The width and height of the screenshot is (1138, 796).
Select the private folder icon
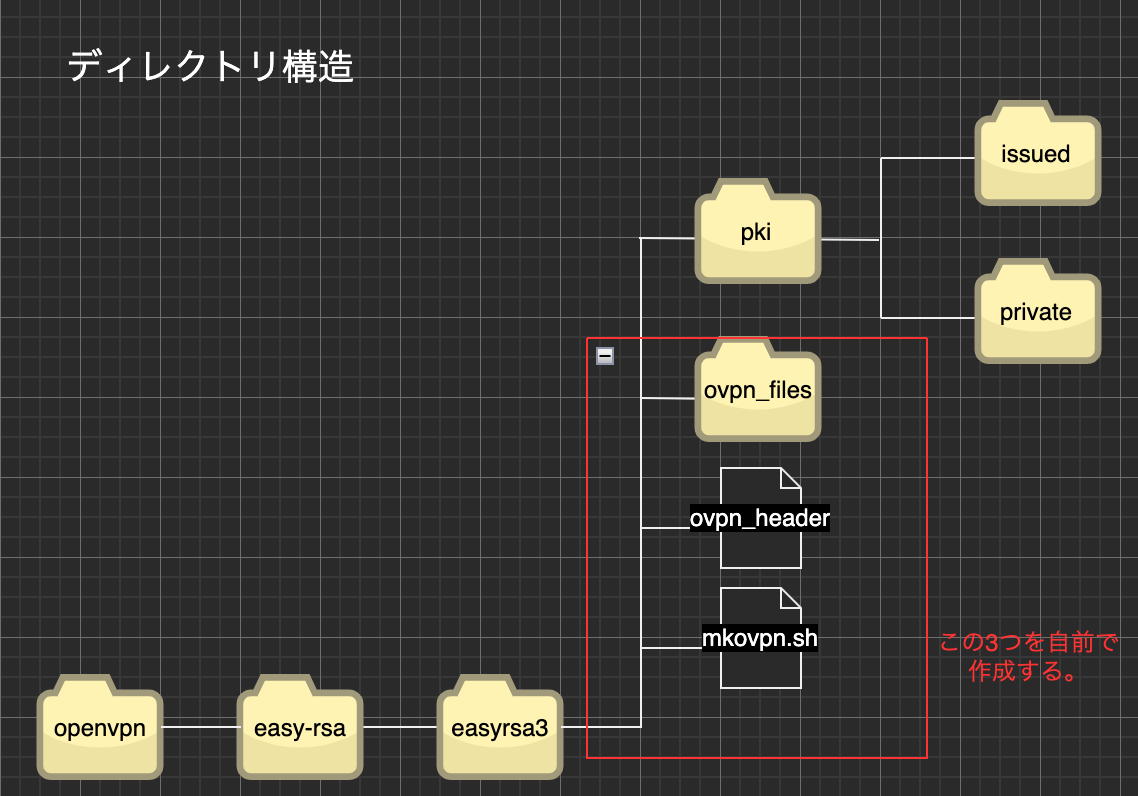(x=1037, y=313)
